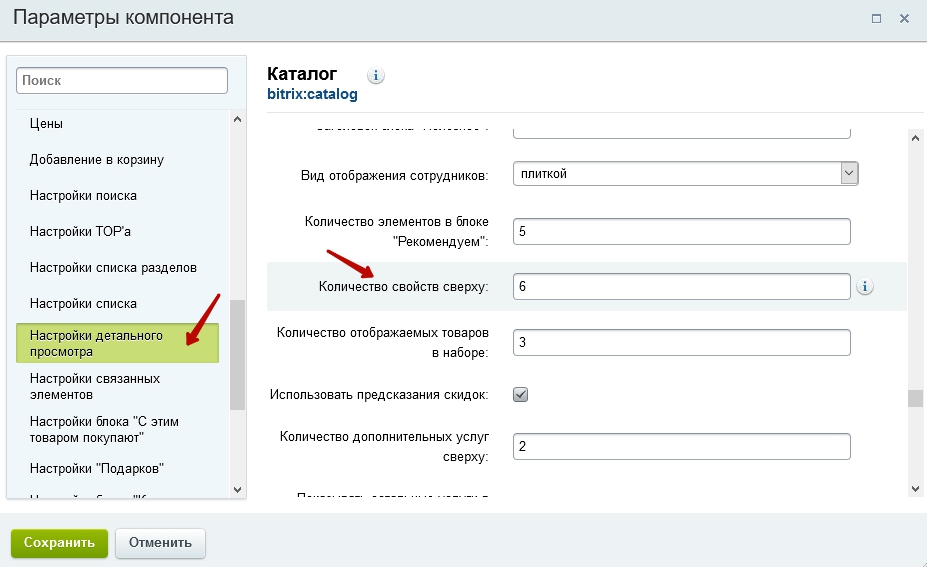927x567 pixels.
Task: Open Настройки поиска section
Action: pos(83,196)
